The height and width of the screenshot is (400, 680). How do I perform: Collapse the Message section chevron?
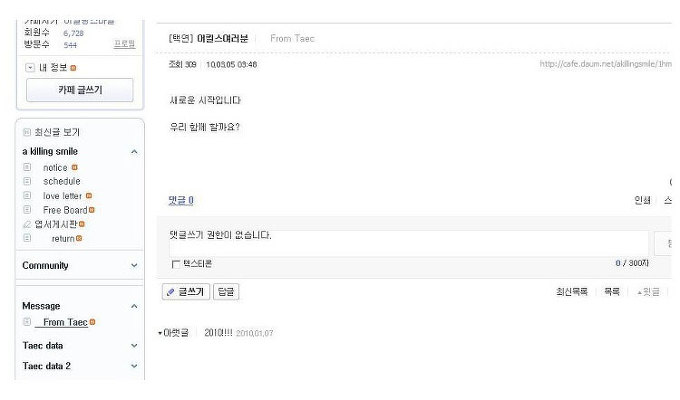134,306
